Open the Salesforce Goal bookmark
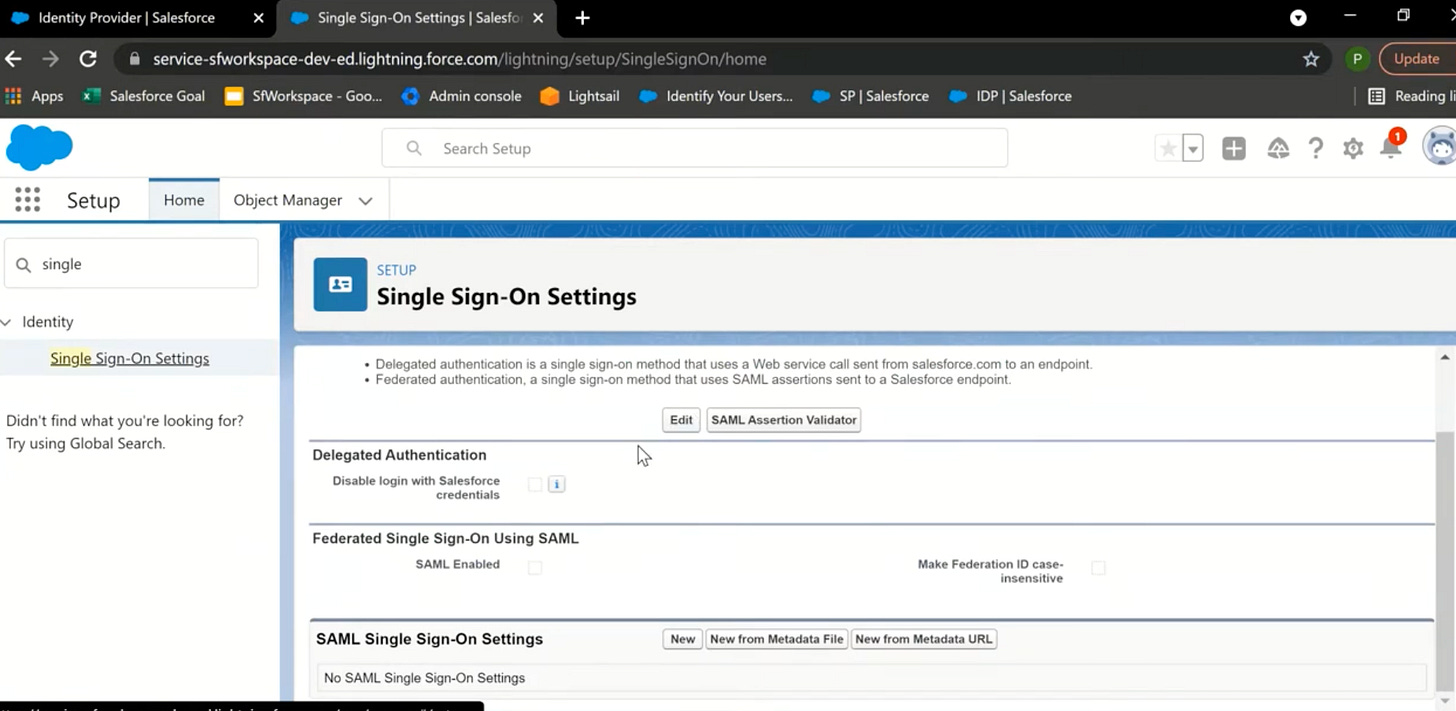The image size is (1456, 711). click(144, 96)
